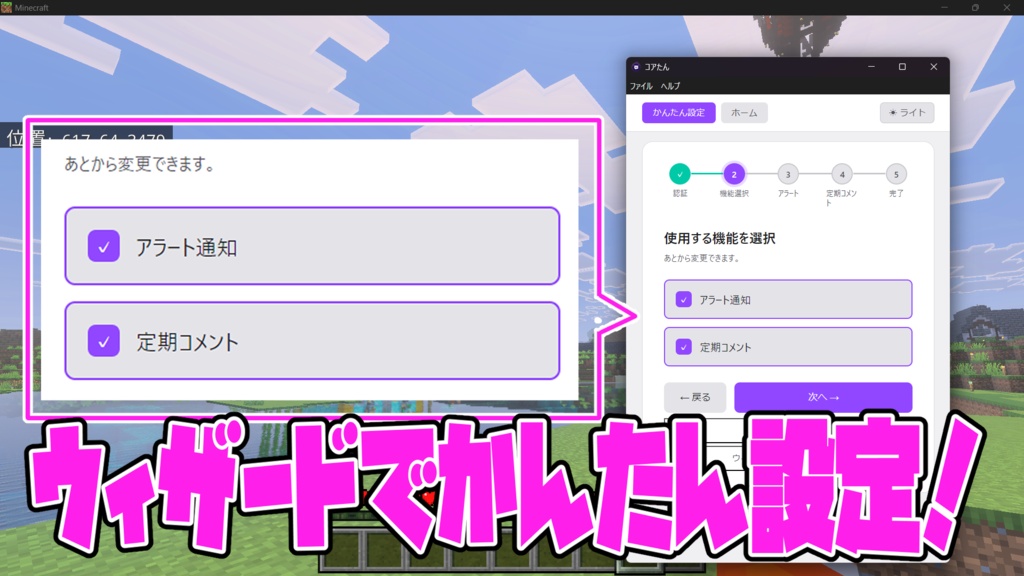Go back with the ← 戻る button
Screen dimensions: 1024x576
(695, 397)
